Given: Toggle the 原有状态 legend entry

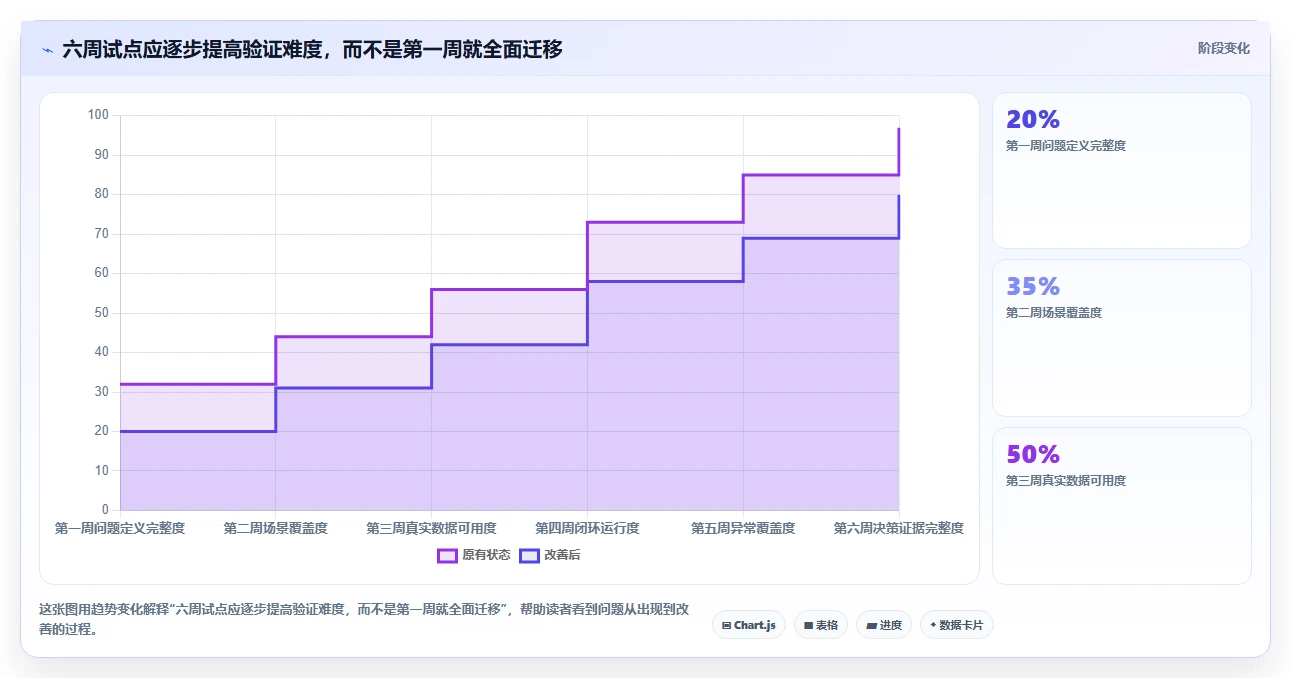Looking at the screenshot, I should pos(474,555).
